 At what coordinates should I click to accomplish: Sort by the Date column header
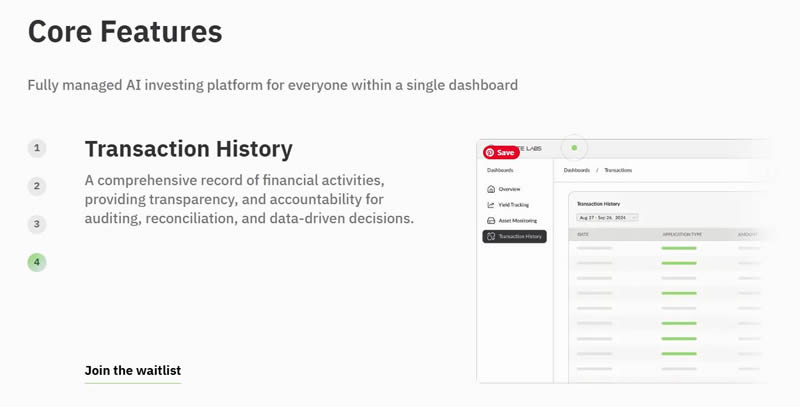(583, 234)
